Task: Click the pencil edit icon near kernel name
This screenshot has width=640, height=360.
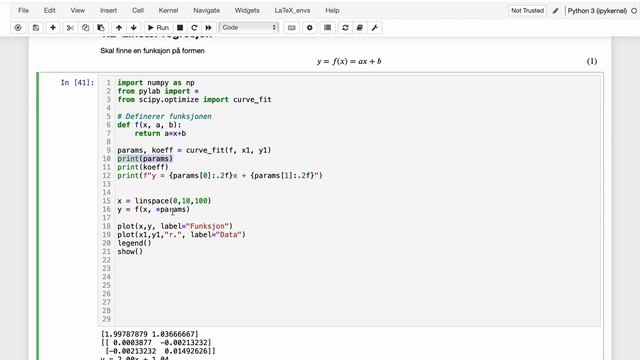Action: pyautogui.click(x=556, y=11)
